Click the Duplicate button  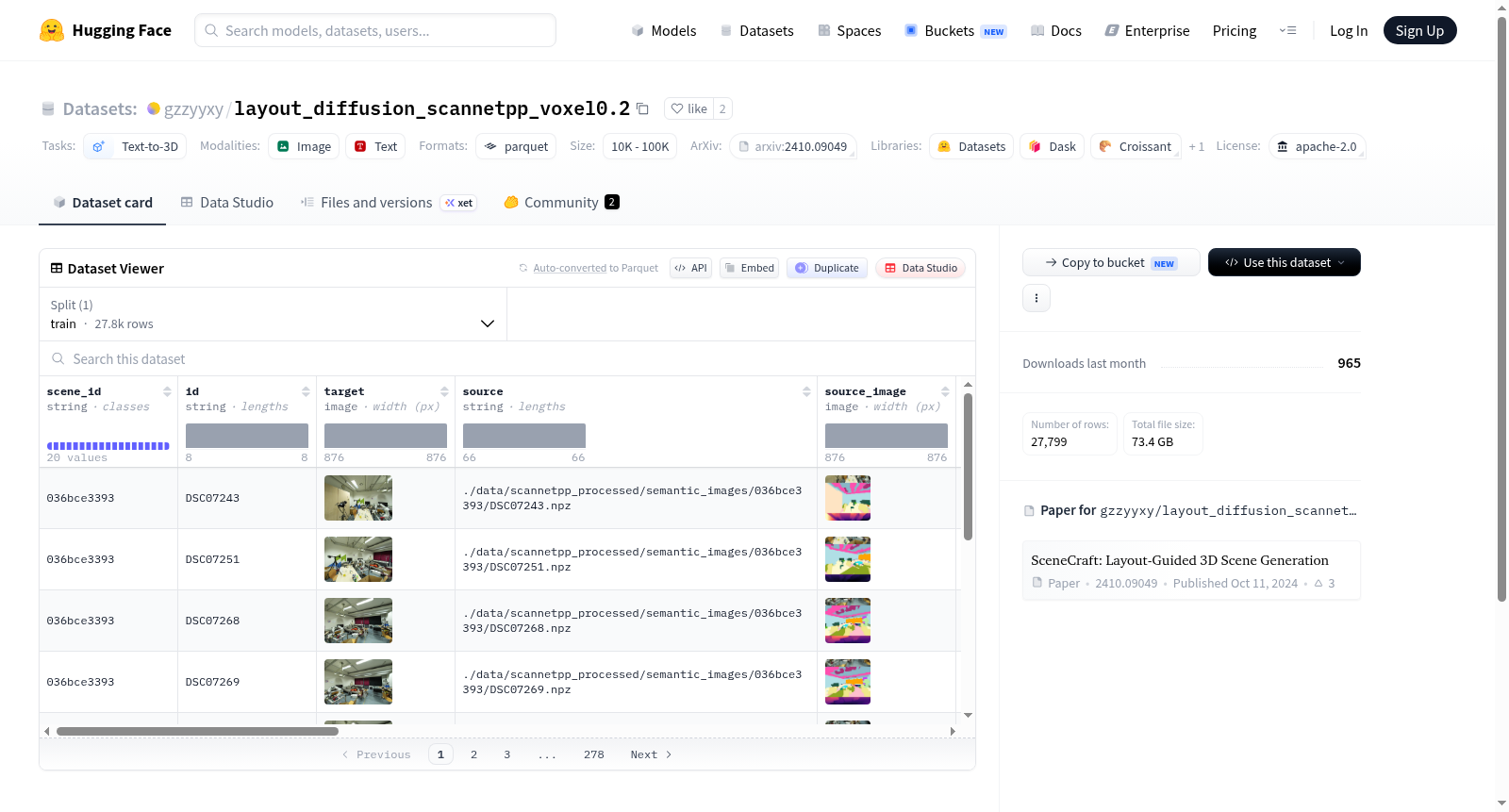(x=827, y=268)
